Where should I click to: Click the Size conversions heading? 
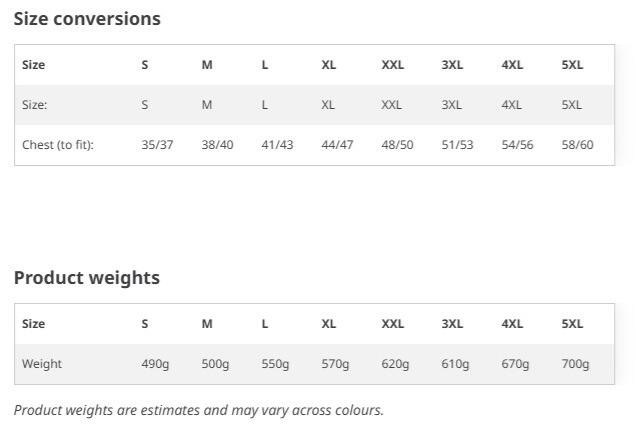[87, 19]
